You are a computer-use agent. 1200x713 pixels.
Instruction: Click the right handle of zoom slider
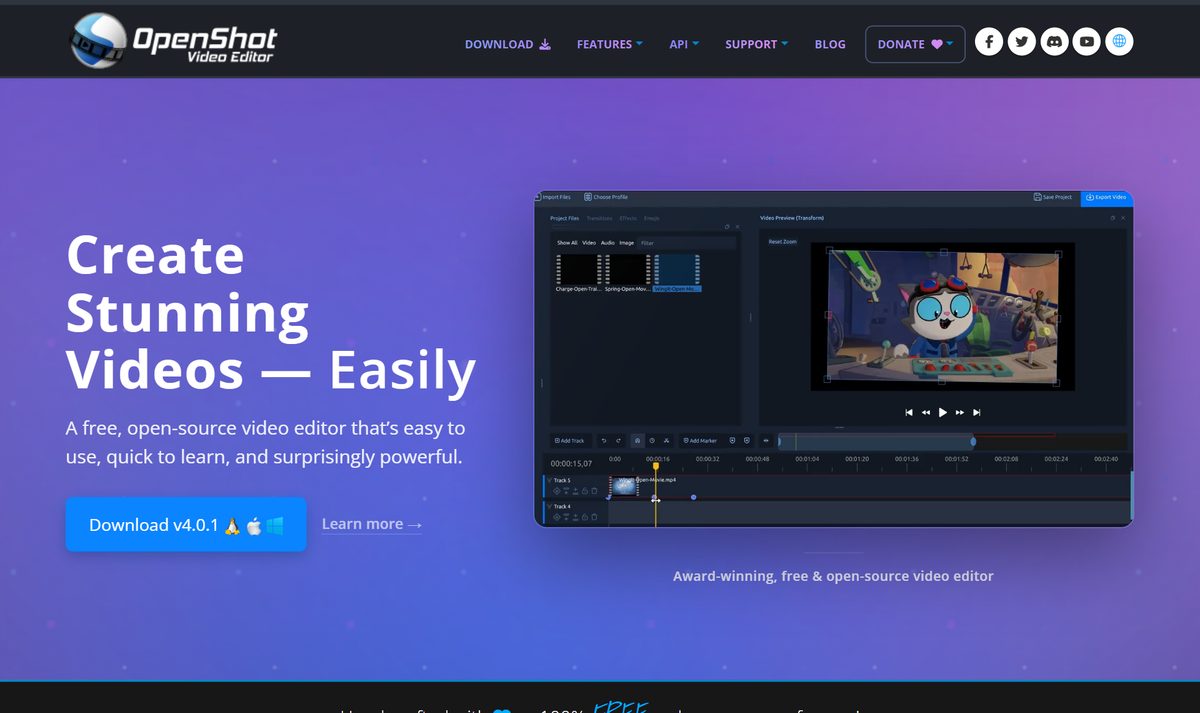click(x=973, y=441)
